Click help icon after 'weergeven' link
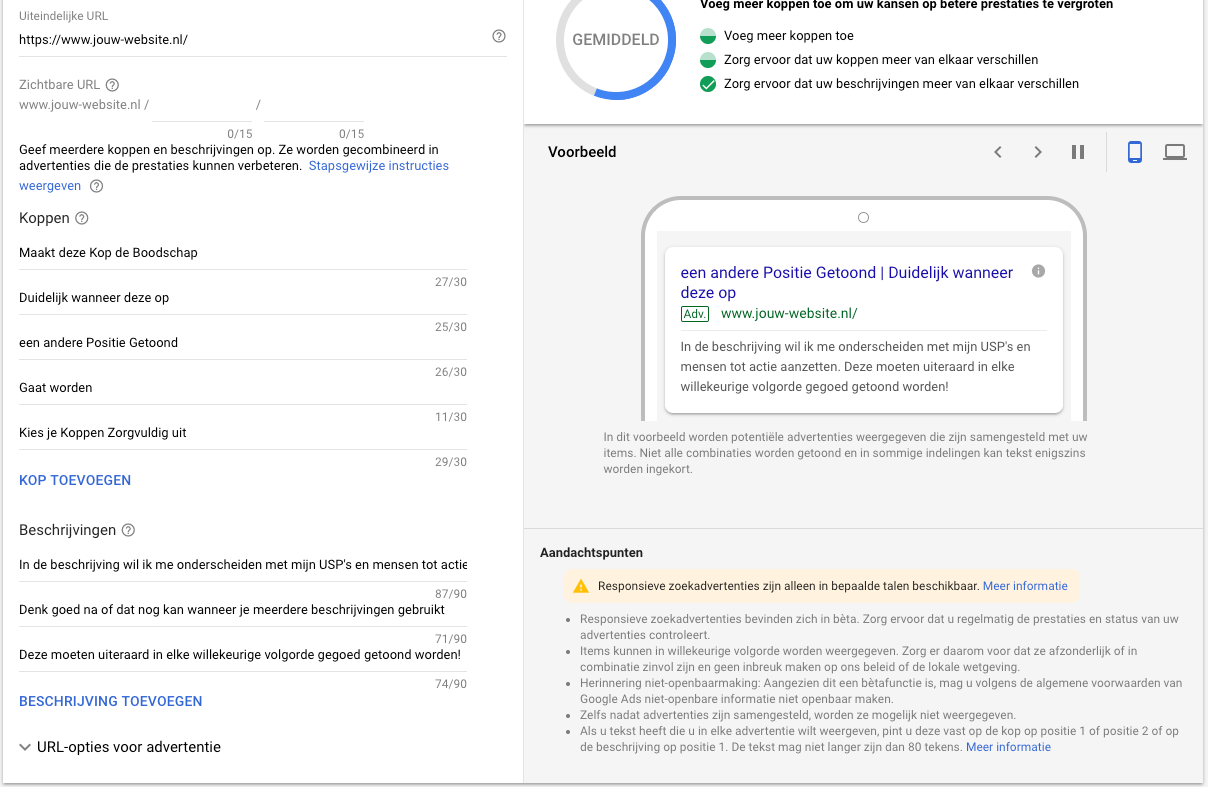The image size is (1208, 787). (x=96, y=186)
